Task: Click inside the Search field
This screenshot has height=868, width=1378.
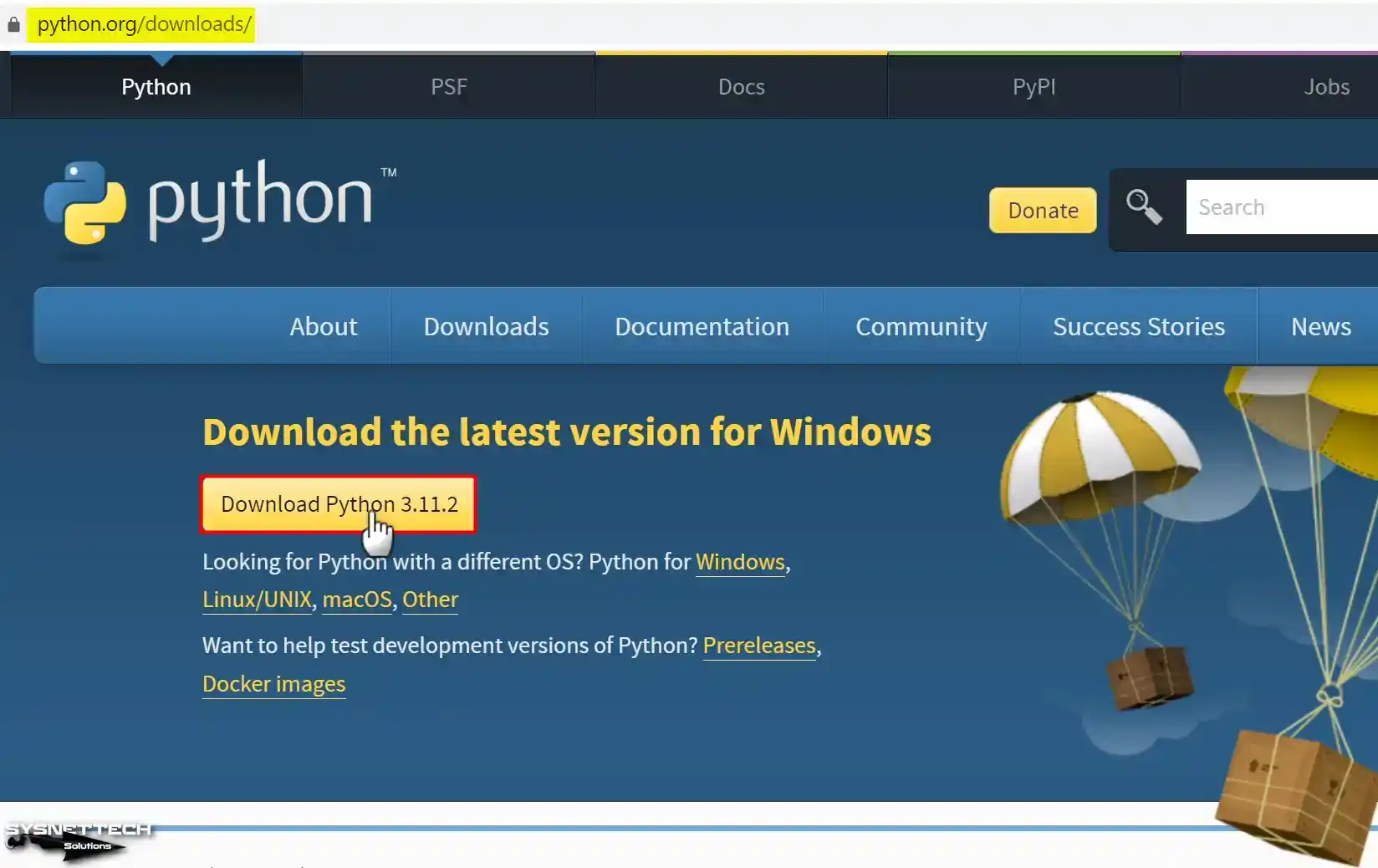Action: pos(1282,207)
